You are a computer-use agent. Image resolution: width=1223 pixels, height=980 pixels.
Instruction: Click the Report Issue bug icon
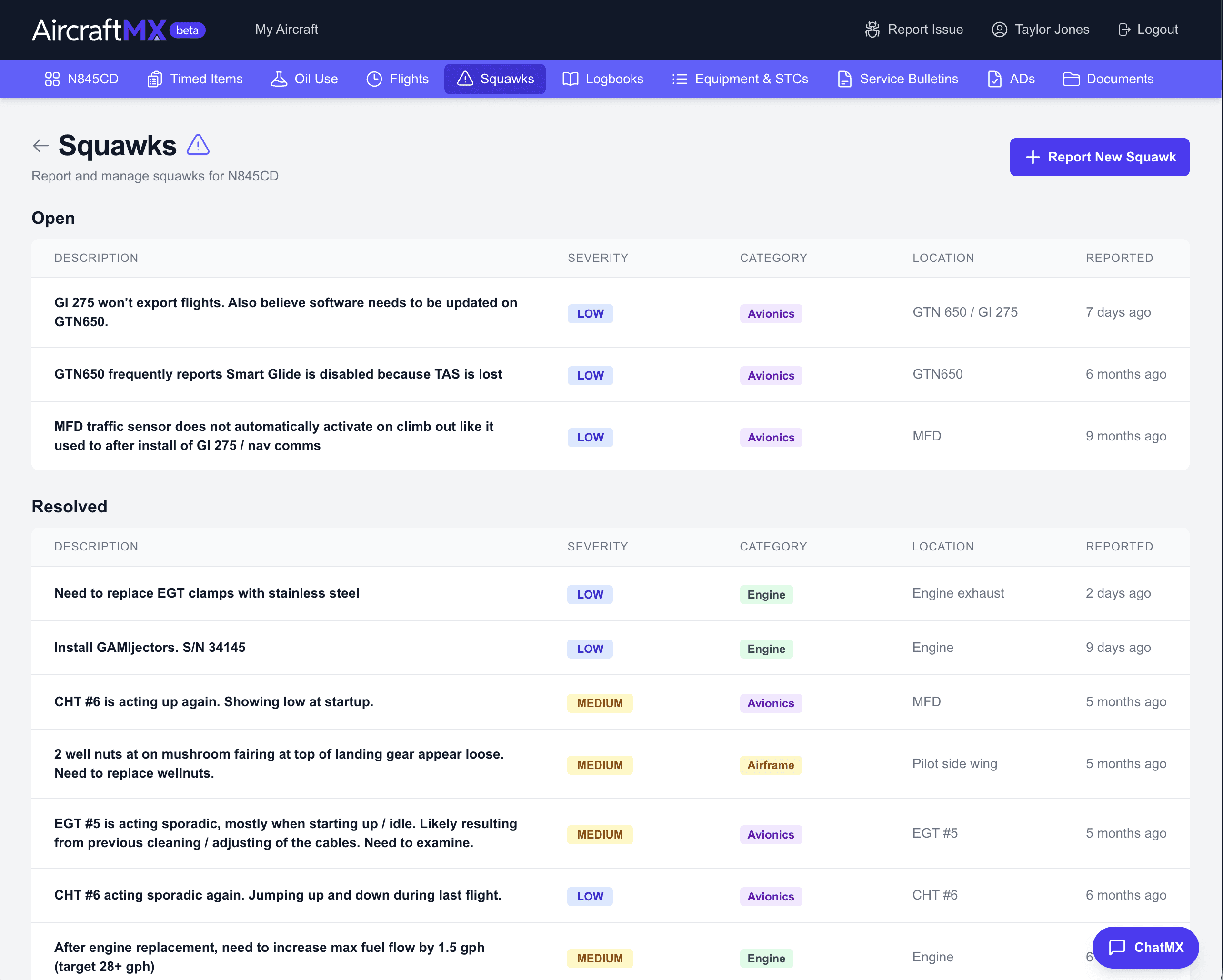click(872, 29)
